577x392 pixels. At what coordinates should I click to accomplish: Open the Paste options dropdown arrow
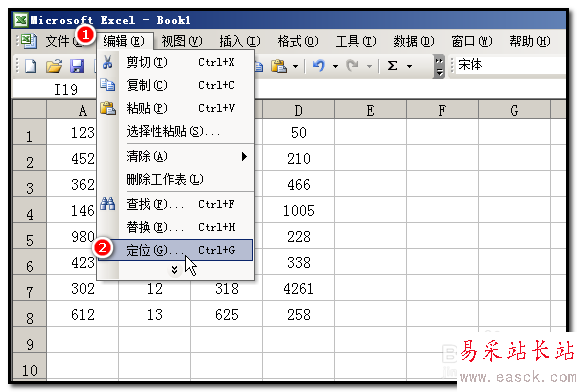coord(295,67)
